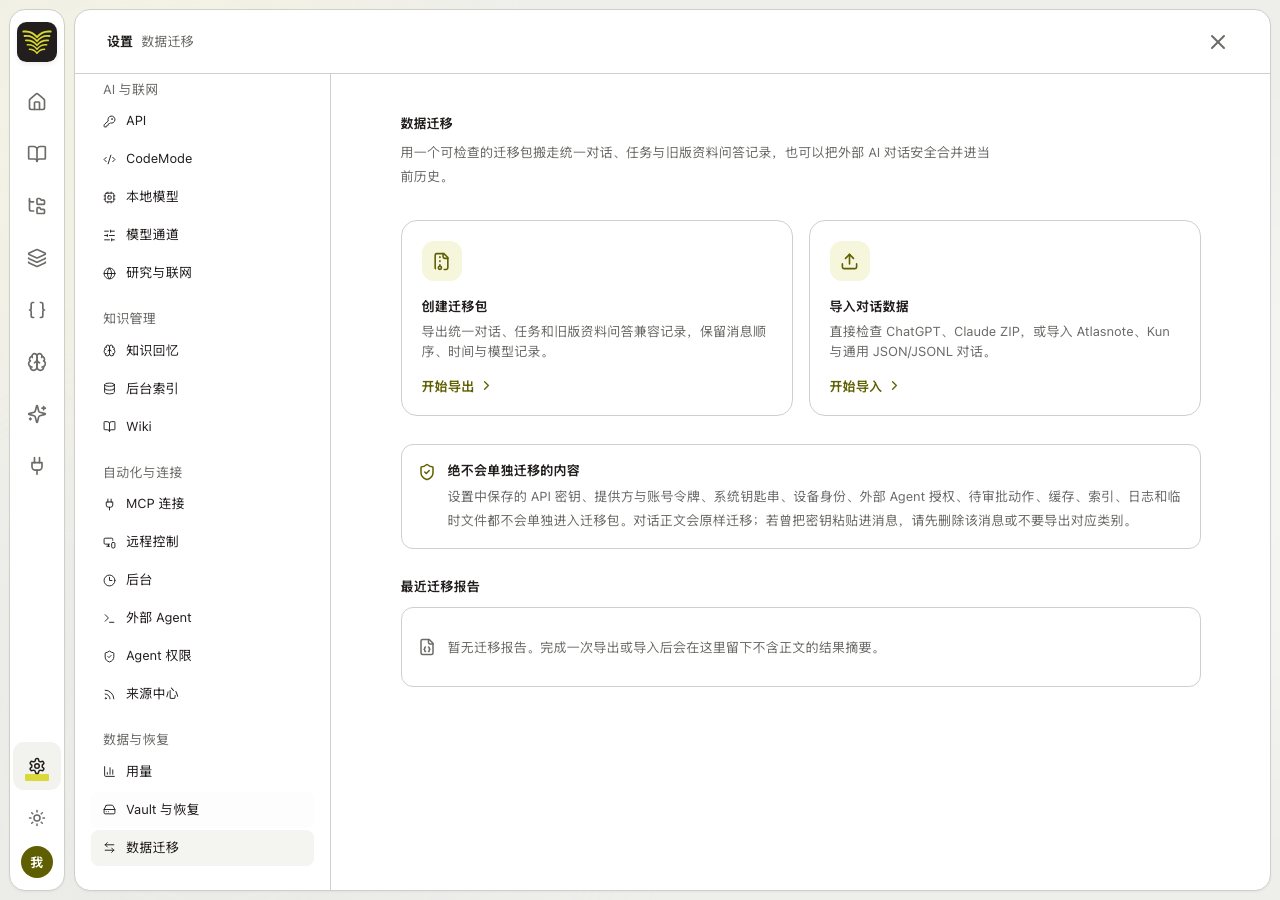This screenshot has width=1280, height=900.
Task: Select 本地模型 in the sidebar
Action: click(x=202, y=197)
